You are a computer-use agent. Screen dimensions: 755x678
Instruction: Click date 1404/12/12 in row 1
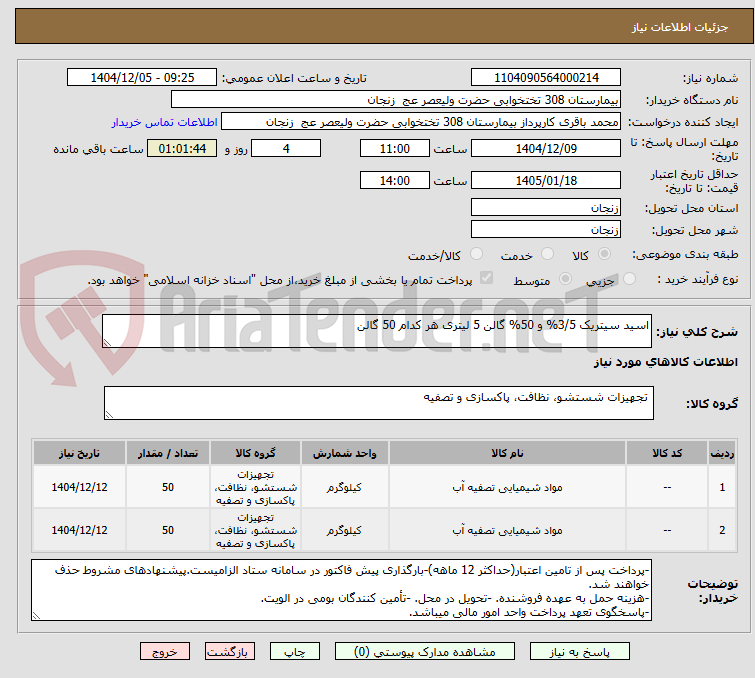click(79, 487)
